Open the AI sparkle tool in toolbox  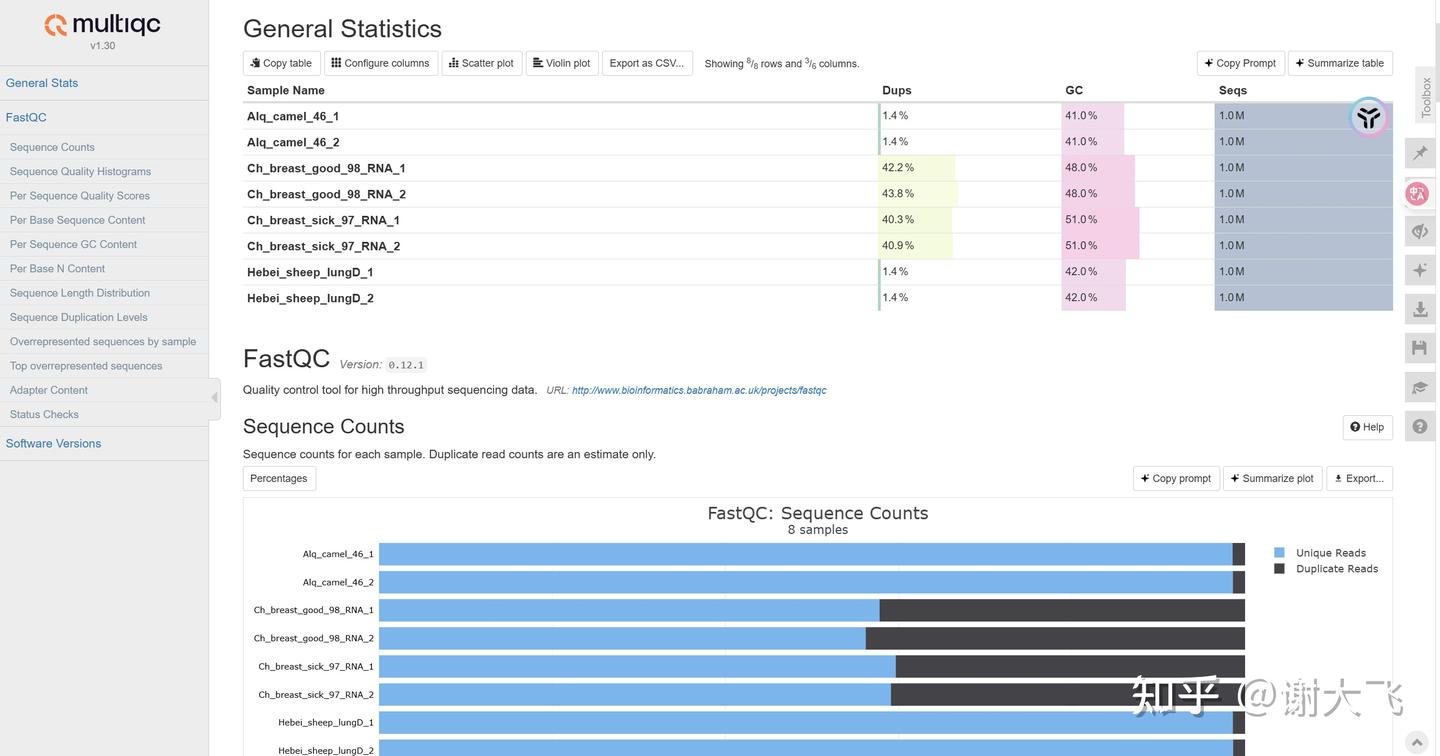(1420, 270)
